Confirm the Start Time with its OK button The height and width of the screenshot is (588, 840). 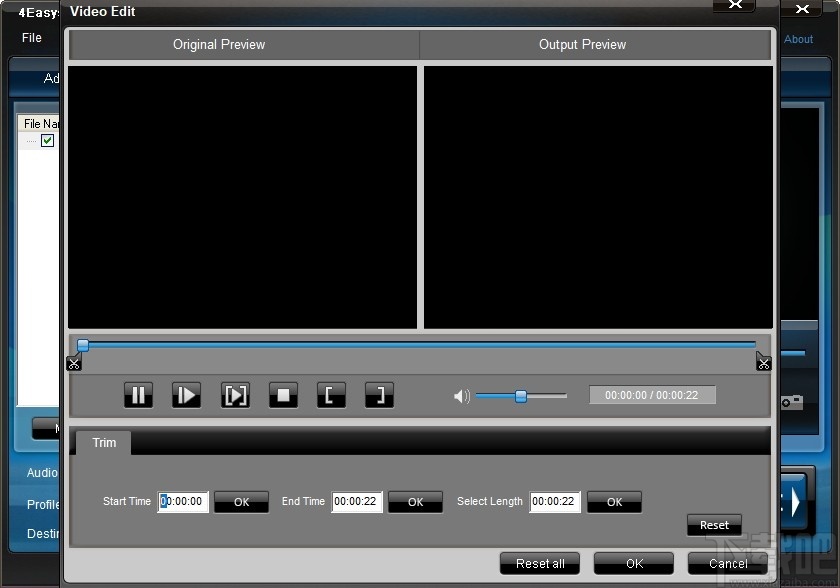click(241, 502)
